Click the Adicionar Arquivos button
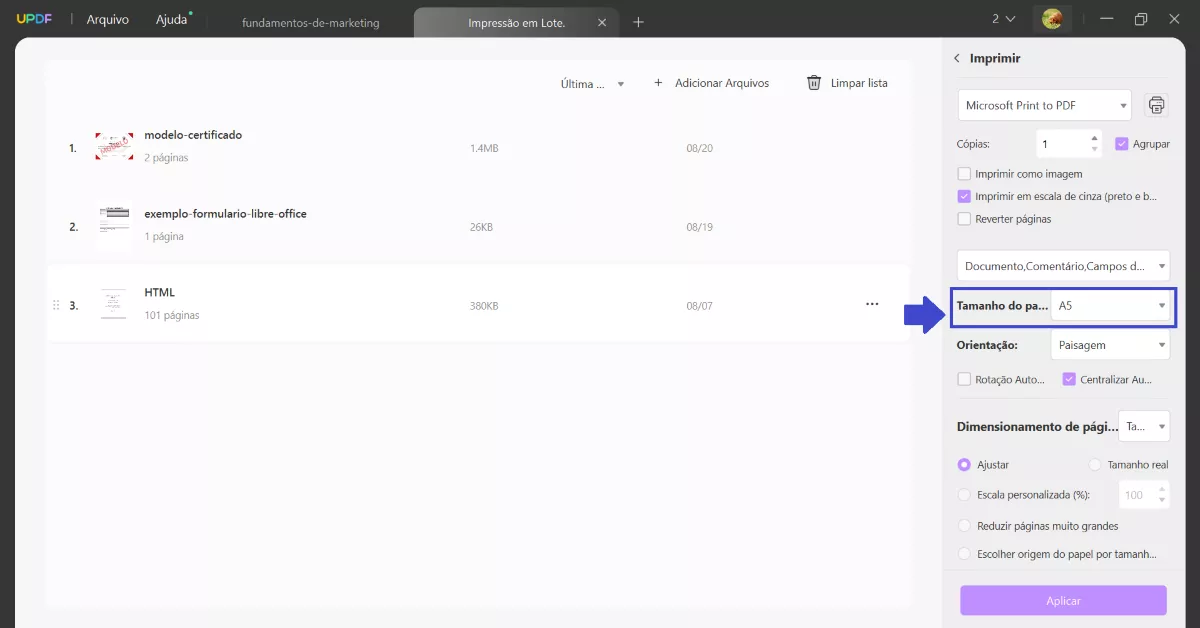This screenshot has height=628, width=1200. tap(712, 82)
